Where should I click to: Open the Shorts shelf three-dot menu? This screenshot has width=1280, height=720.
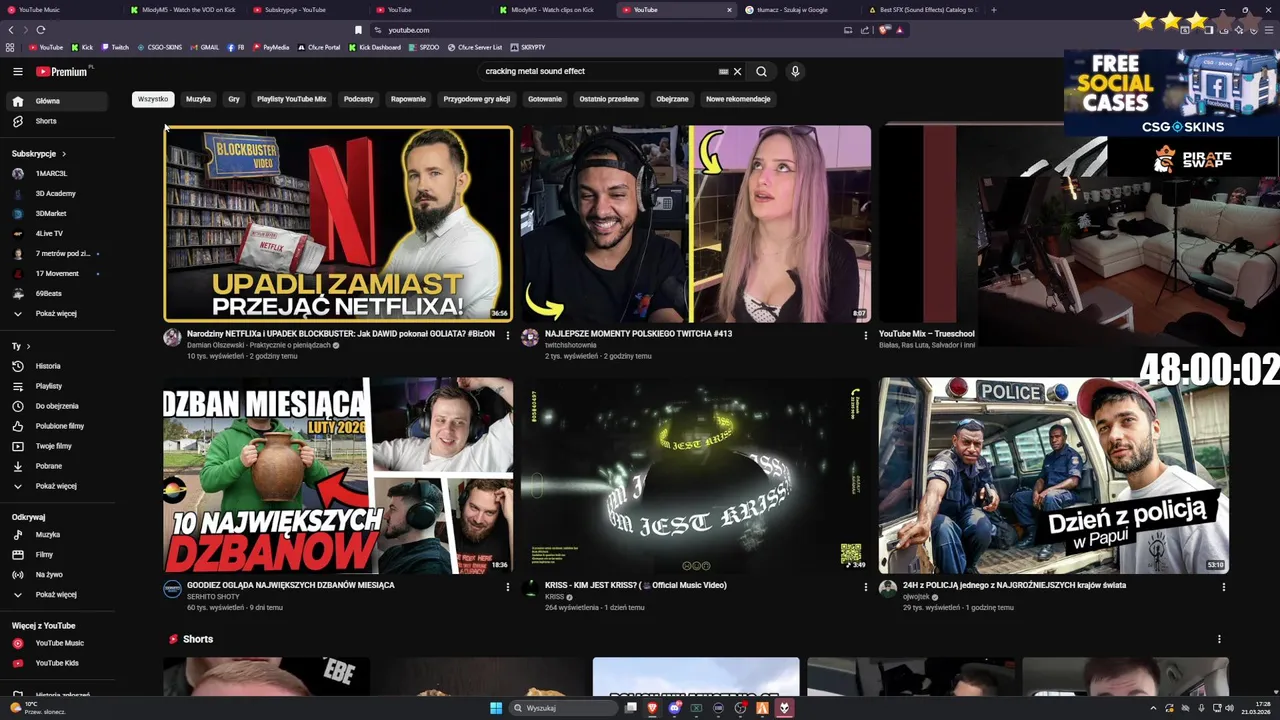(1219, 639)
